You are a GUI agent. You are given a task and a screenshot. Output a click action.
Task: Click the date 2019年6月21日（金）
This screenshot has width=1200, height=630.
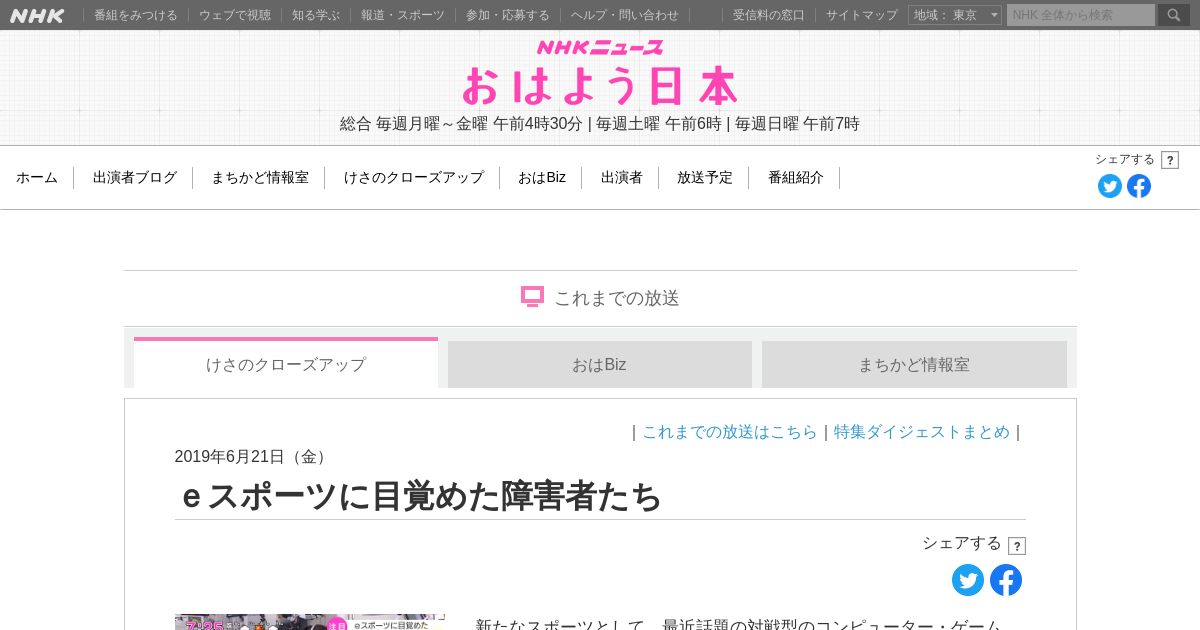click(x=251, y=457)
